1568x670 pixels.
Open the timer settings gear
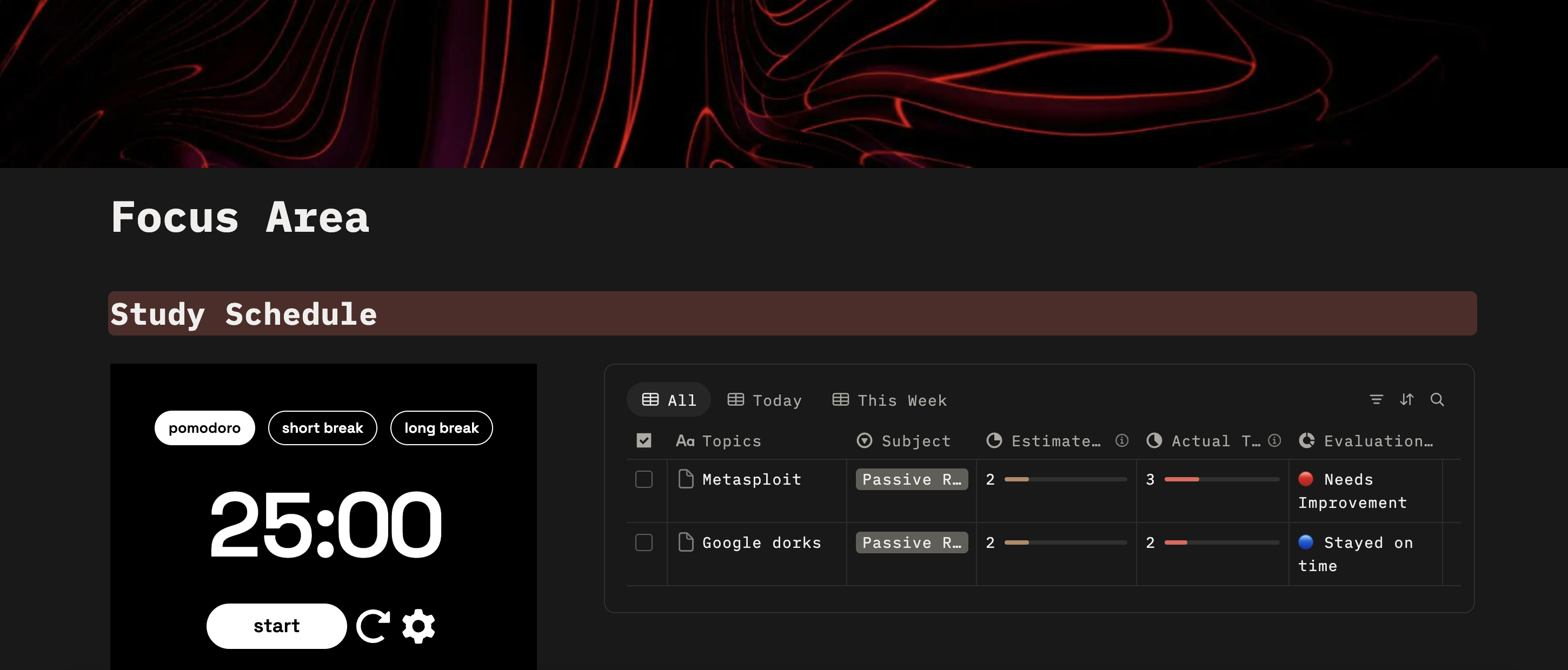tap(419, 626)
